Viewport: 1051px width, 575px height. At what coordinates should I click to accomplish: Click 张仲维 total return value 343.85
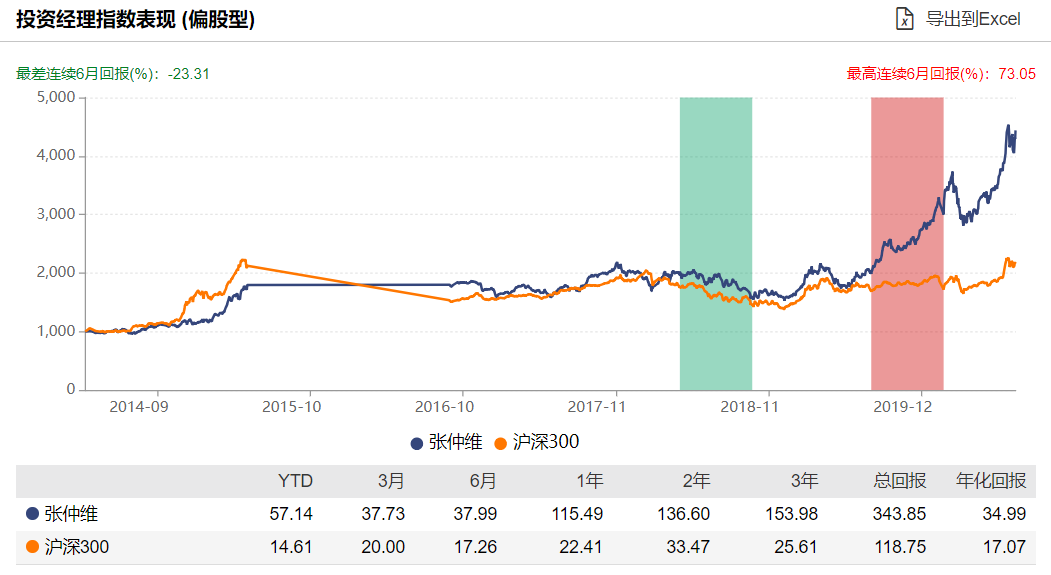tap(900, 514)
